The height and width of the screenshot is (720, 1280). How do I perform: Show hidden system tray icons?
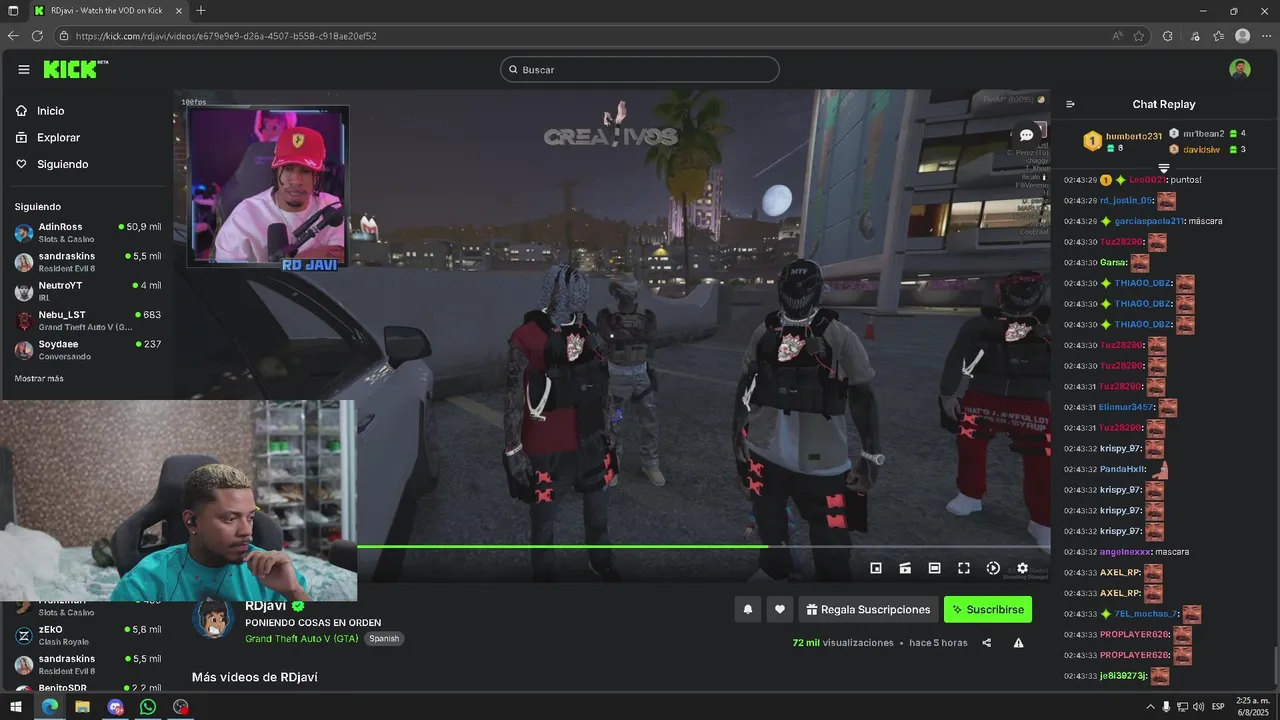tap(1150, 707)
